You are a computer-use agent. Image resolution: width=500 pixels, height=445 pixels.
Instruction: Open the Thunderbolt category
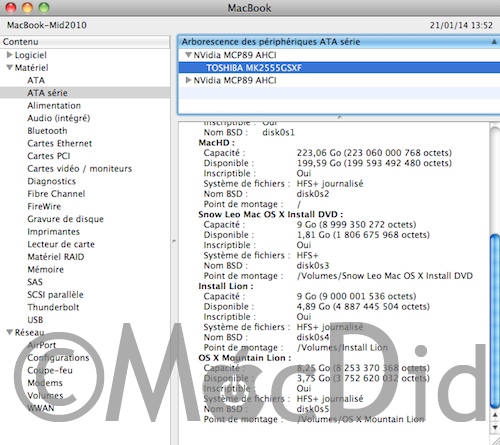[x=53, y=307]
